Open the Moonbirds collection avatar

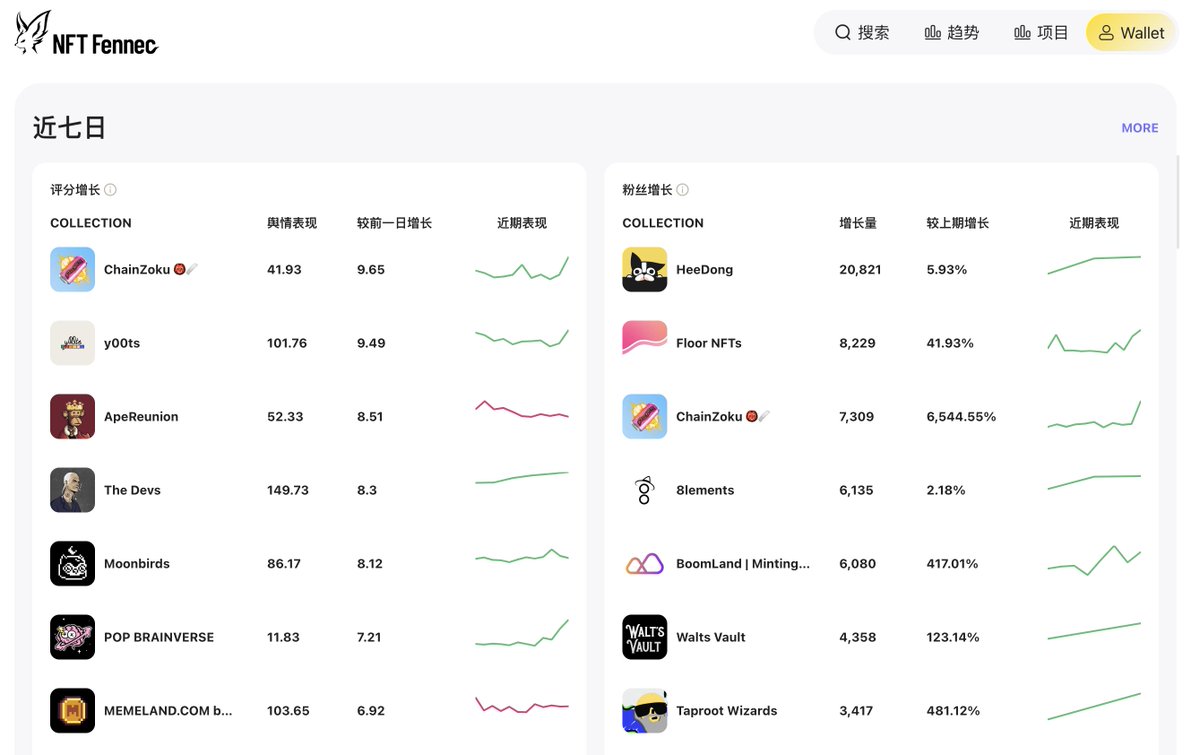[72, 564]
